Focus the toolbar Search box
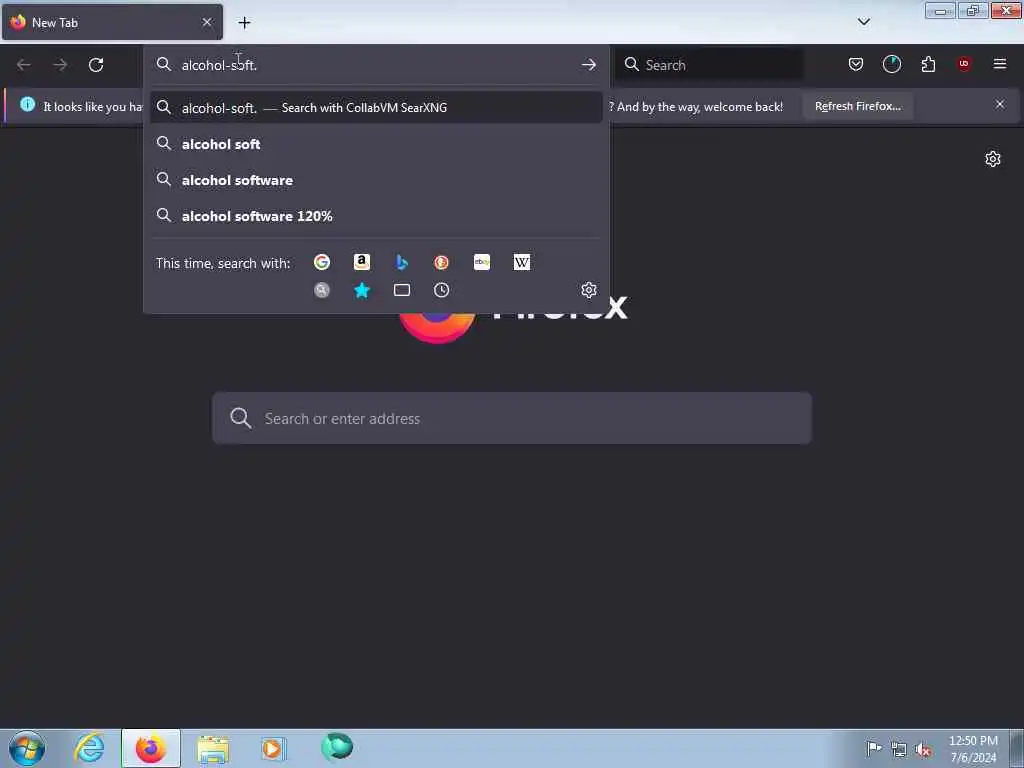The image size is (1024, 768). 709,65
